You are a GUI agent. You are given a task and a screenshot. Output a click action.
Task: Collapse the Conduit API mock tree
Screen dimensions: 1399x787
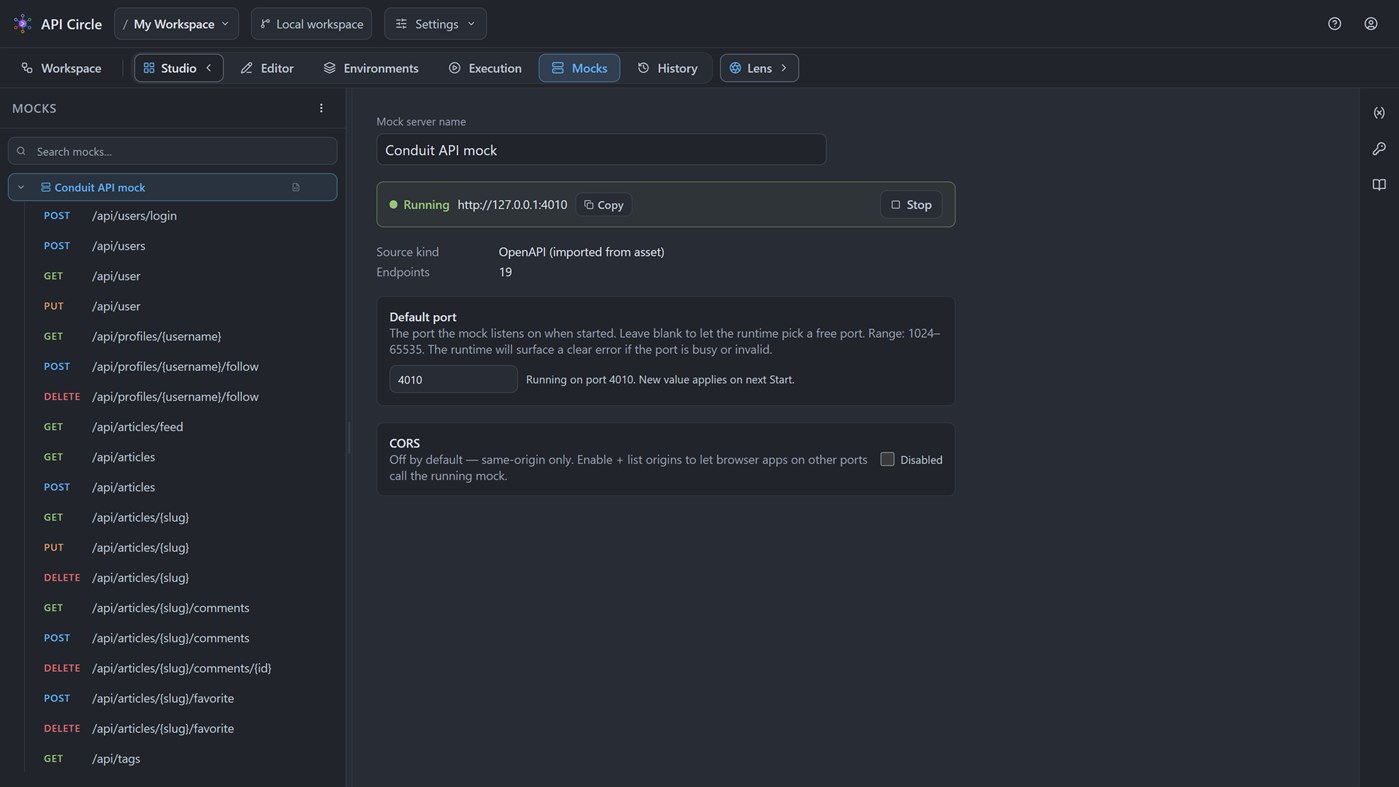click(21, 187)
